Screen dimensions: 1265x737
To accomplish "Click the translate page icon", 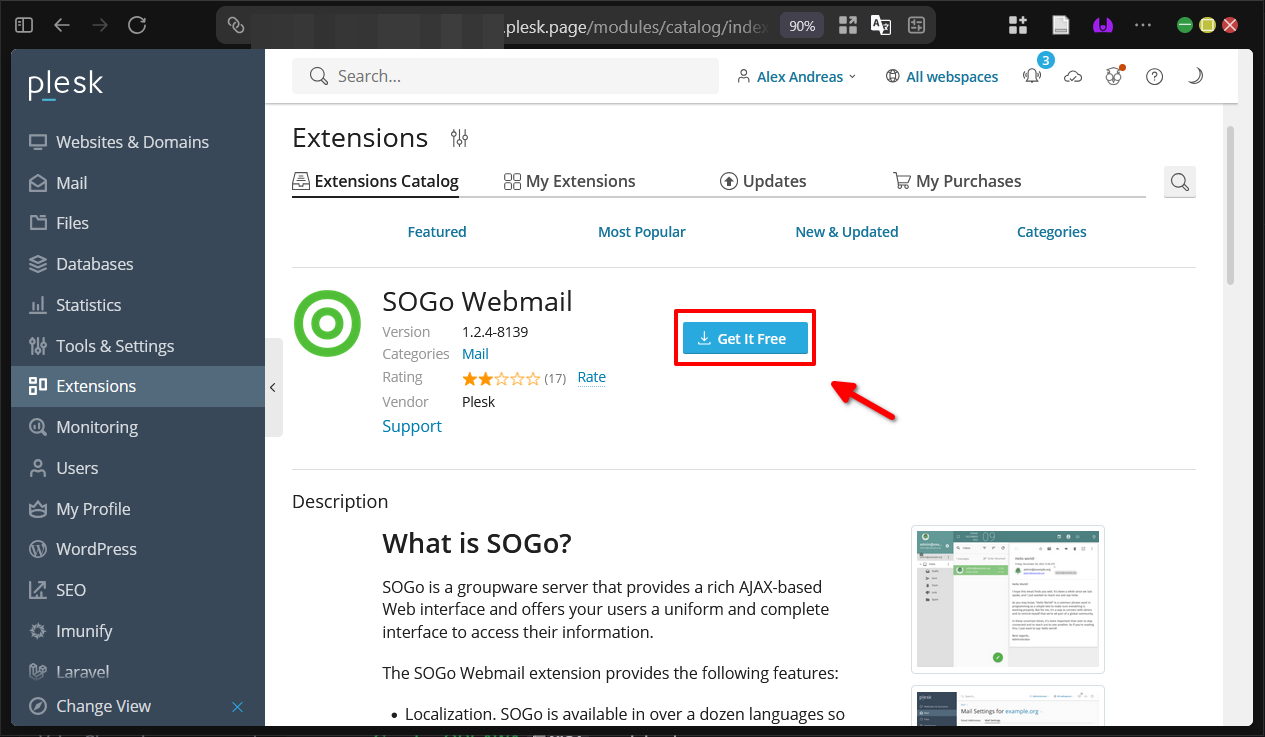I will point(881,26).
